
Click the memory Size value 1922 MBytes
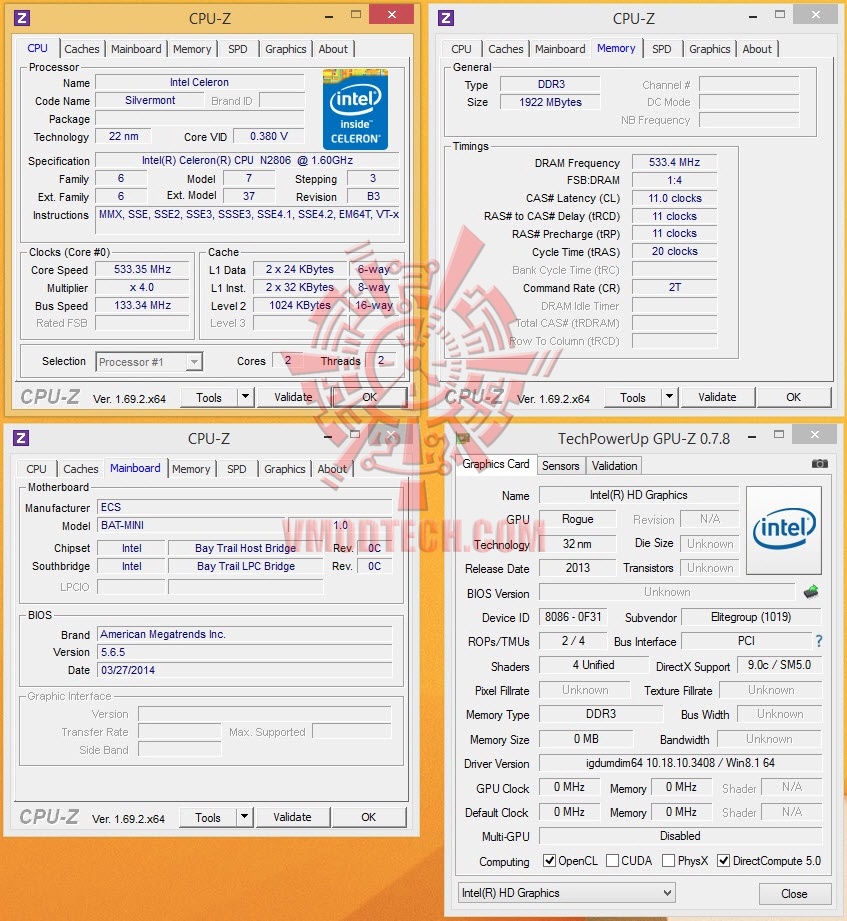[550, 102]
